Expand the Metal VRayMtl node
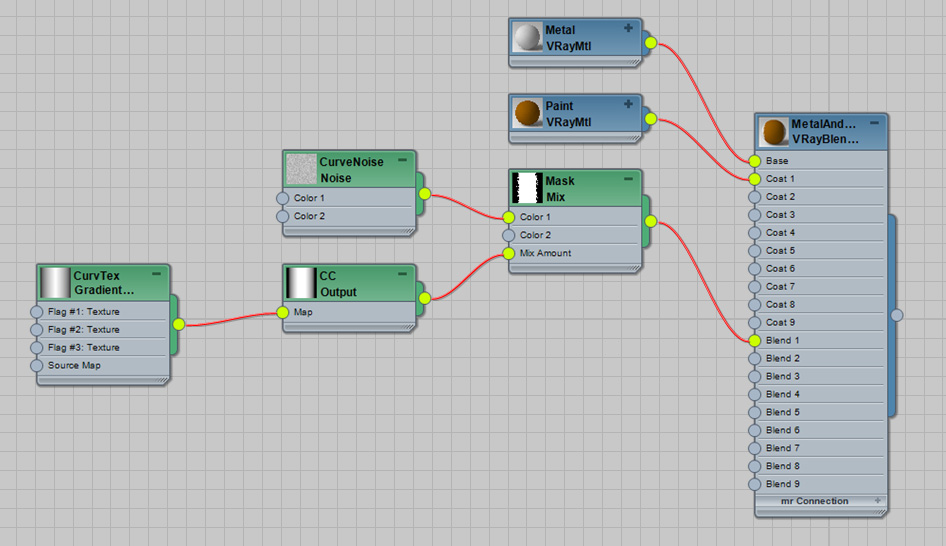Screen dimensions: 946x546 coord(628,28)
